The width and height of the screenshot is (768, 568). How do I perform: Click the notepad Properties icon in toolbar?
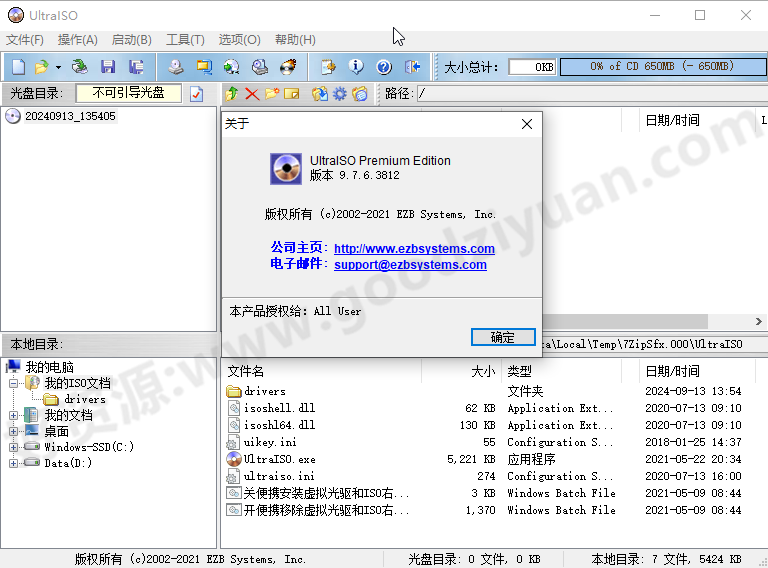coord(328,67)
